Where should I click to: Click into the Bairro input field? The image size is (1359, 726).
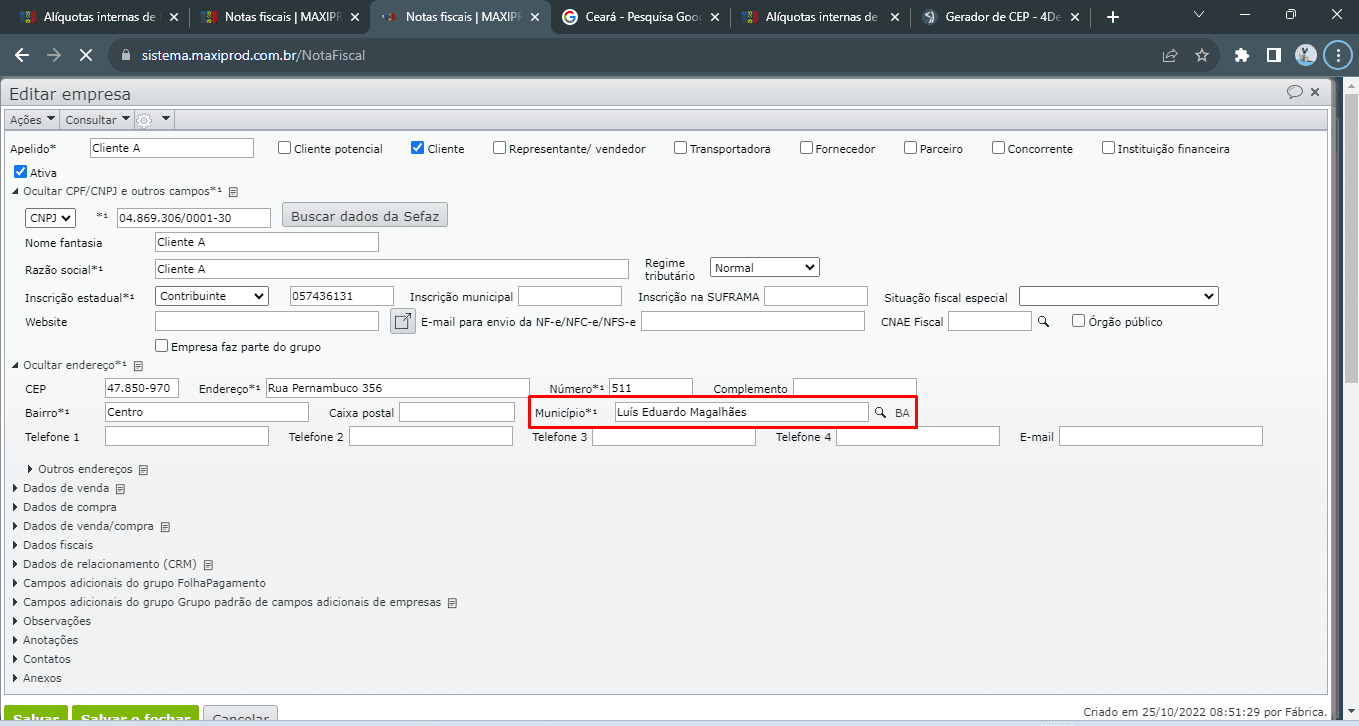click(x=206, y=412)
